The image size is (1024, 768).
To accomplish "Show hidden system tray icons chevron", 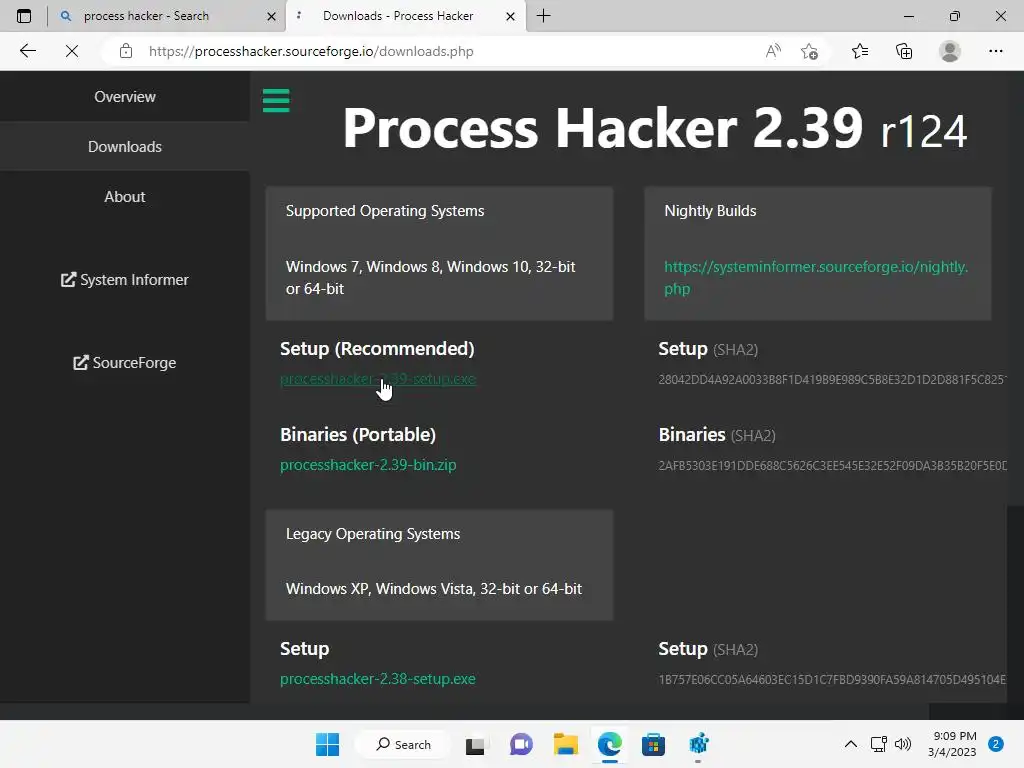I will 850,744.
